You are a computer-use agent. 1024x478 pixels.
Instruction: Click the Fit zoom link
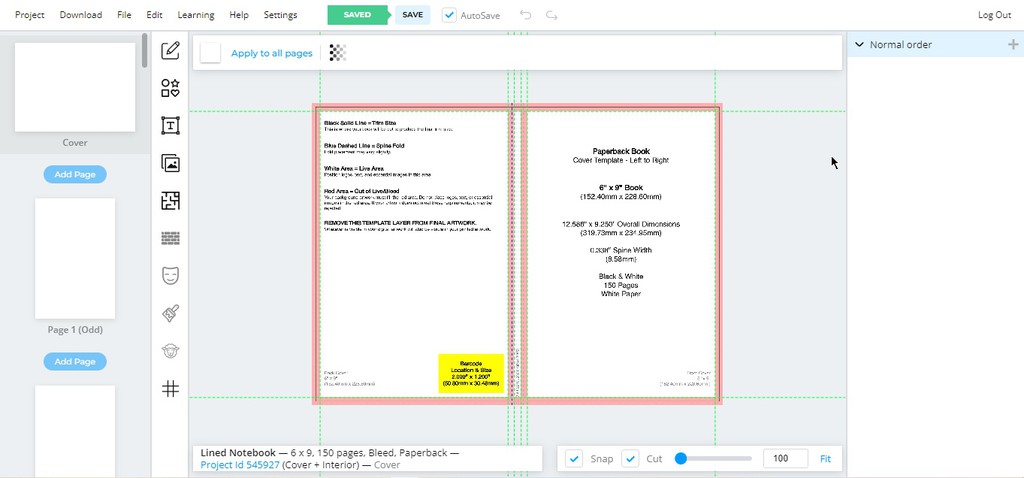click(x=825, y=458)
